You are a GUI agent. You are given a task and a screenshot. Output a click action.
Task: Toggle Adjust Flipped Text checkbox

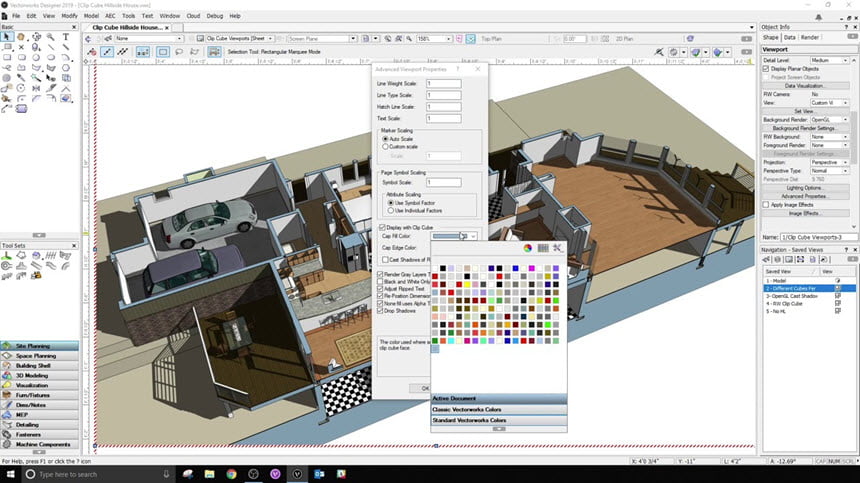[380, 288]
